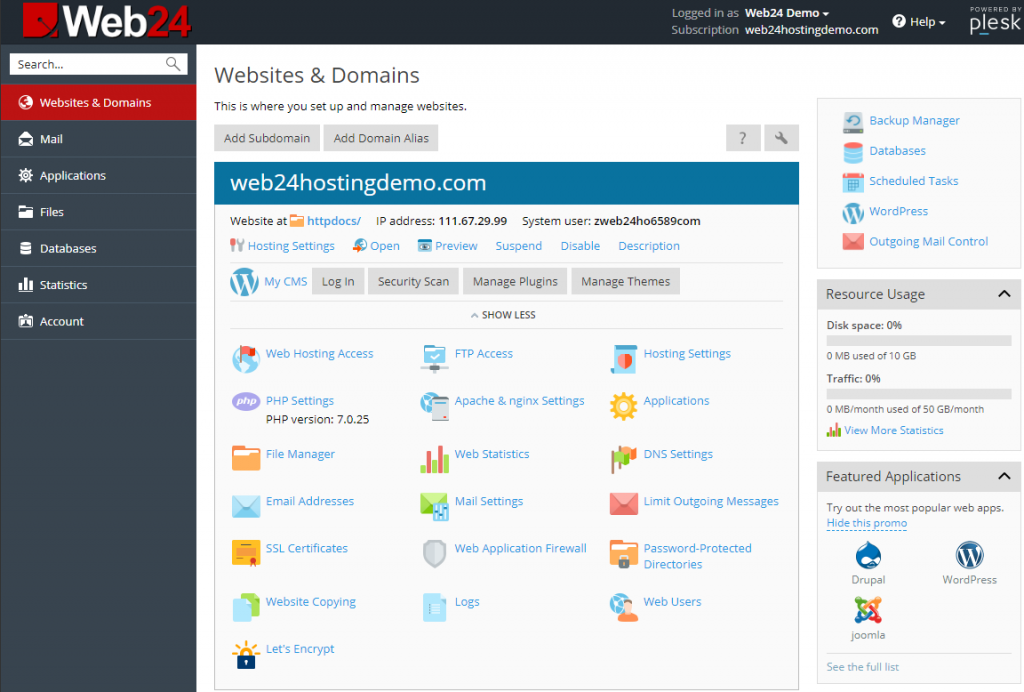Click the purple PHP Settings icon
Viewport: 1024px width, 692px height.
246,401
